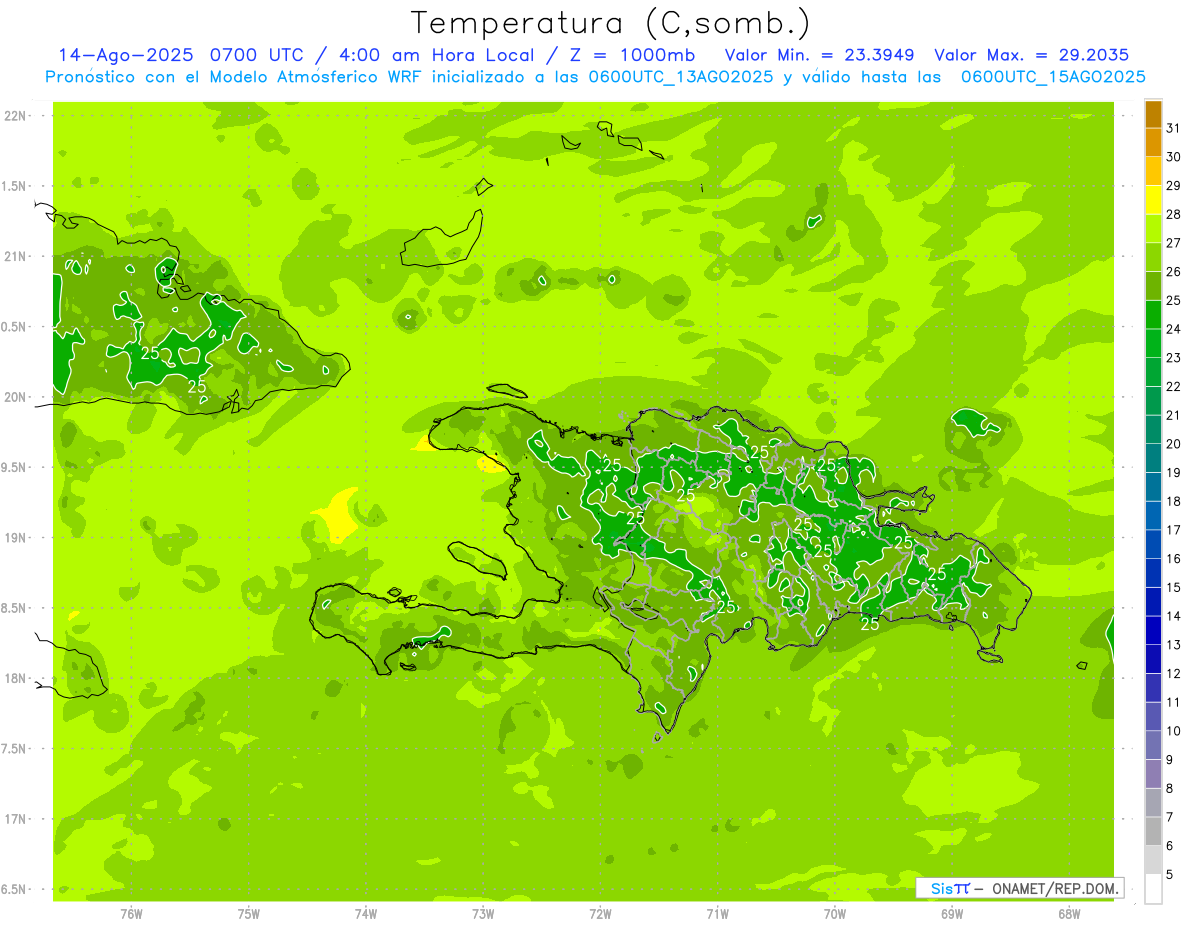Click the '7.5N' latitude axis label
The image size is (1200, 927).
(15, 749)
